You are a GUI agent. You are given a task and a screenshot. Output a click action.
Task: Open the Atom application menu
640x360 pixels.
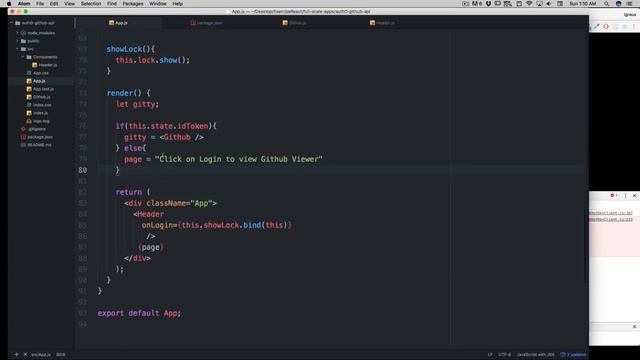(24, 4)
